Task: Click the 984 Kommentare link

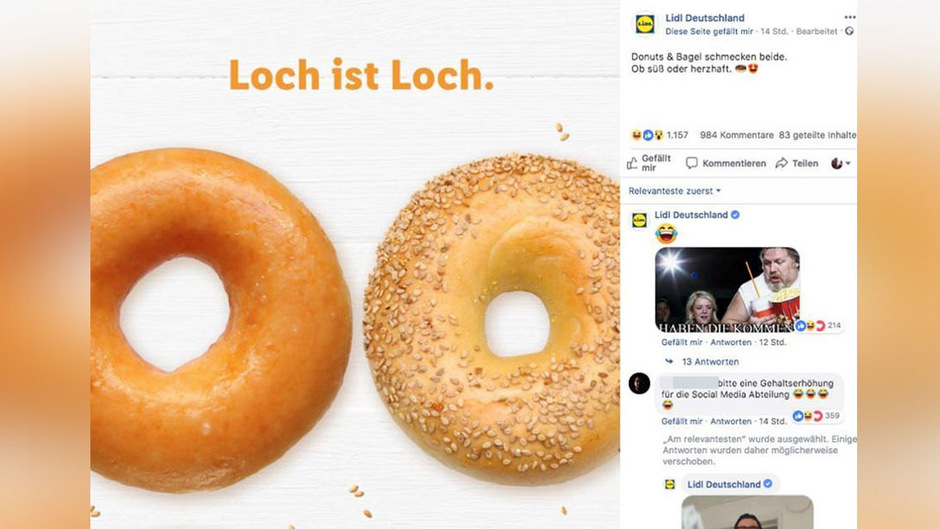Action: (737, 136)
